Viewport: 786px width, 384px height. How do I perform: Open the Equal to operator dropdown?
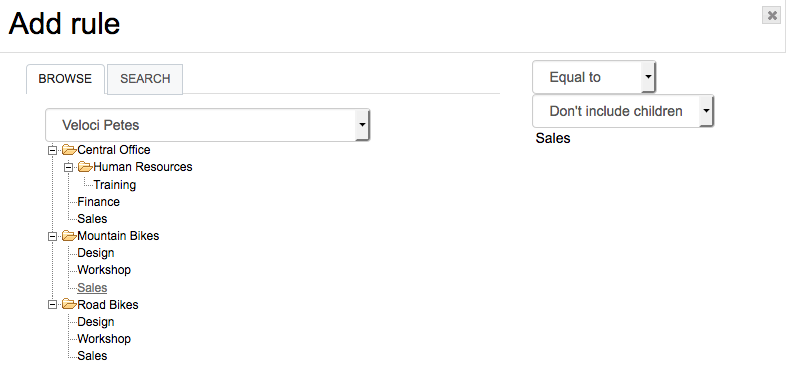[594, 77]
